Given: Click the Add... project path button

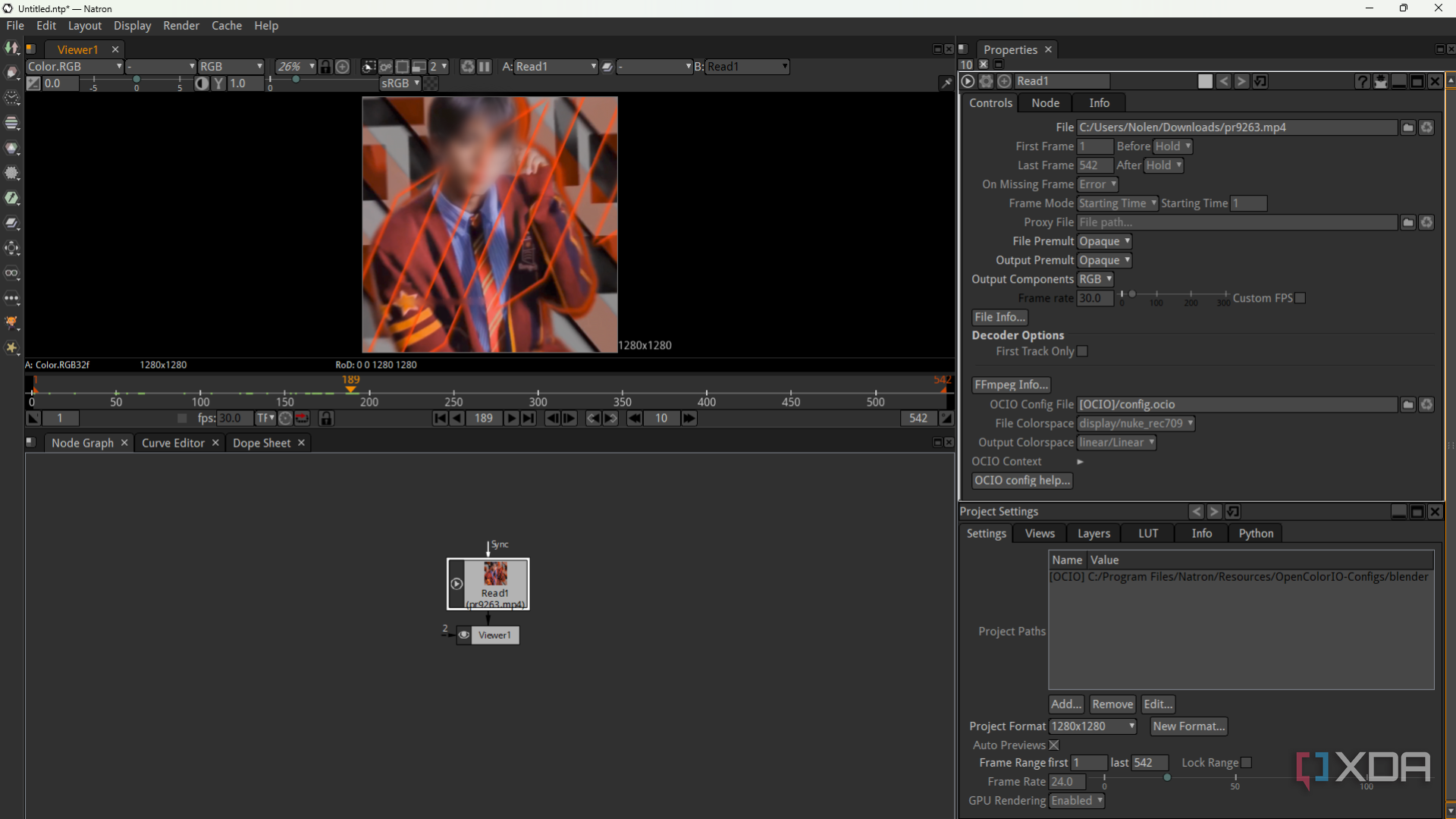Looking at the screenshot, I should [1066, 704].
